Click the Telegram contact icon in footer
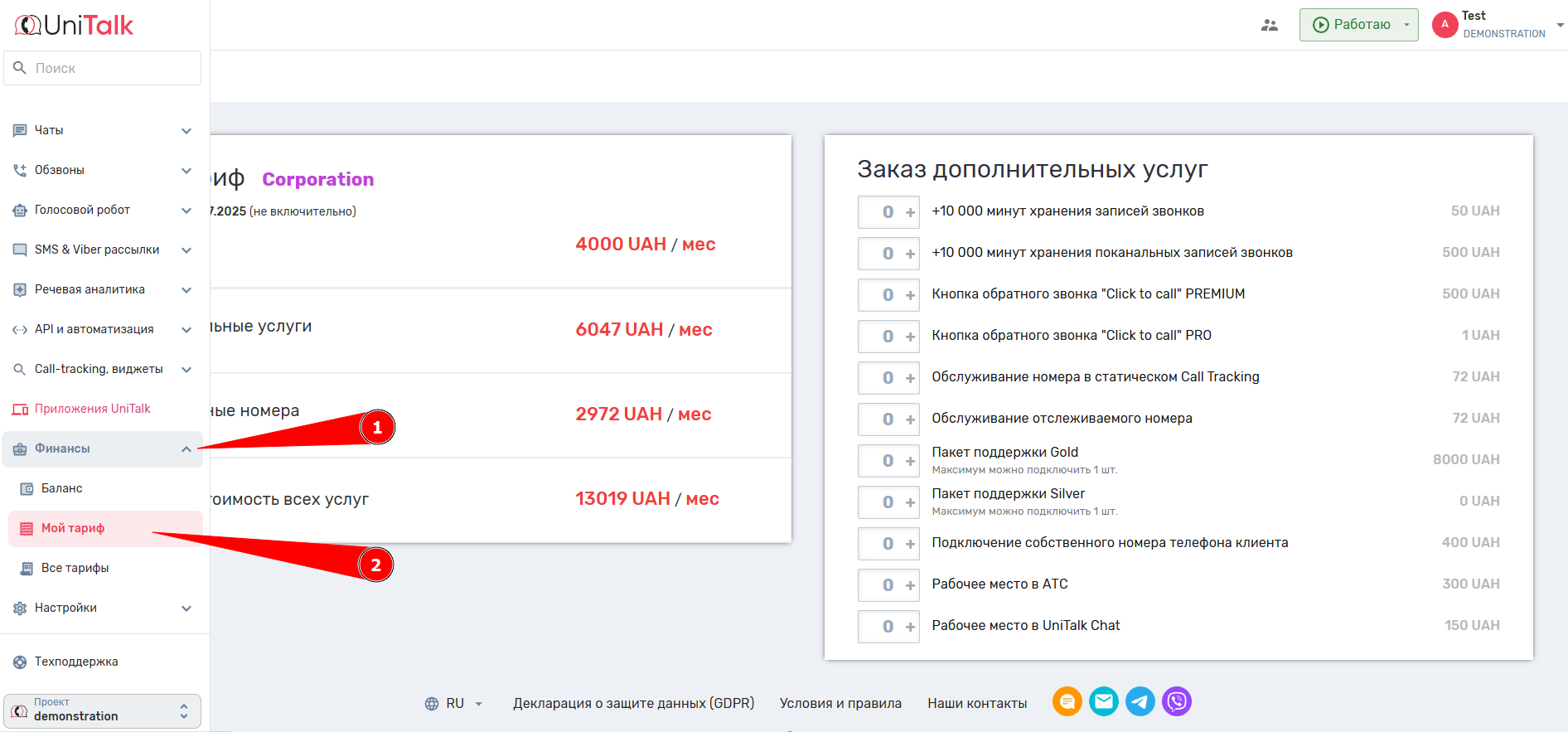Viewport: 1568px width, 732px height. coord(1140,702)
